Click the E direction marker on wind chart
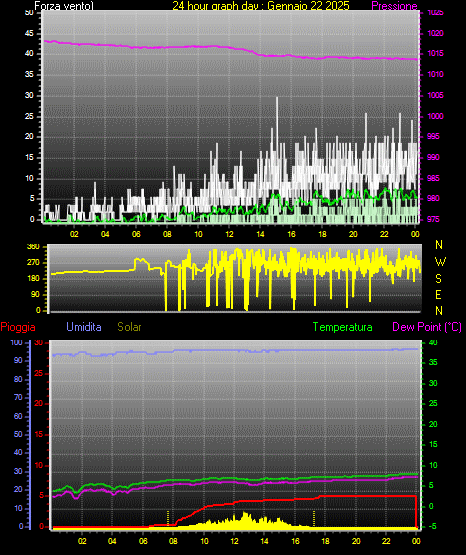 438,294
